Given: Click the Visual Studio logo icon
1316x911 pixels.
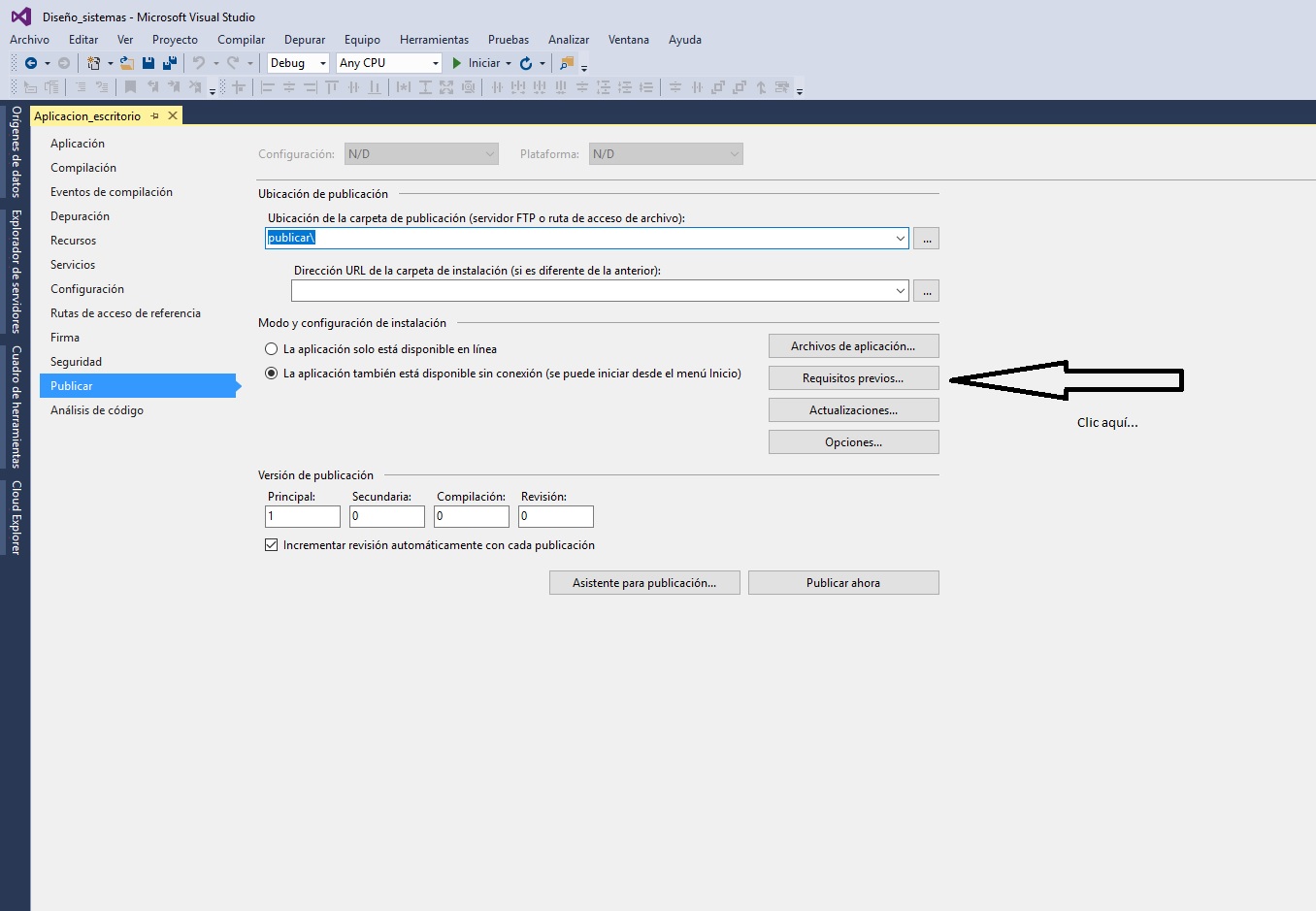Looking at the screenshot, I should 20,16.
